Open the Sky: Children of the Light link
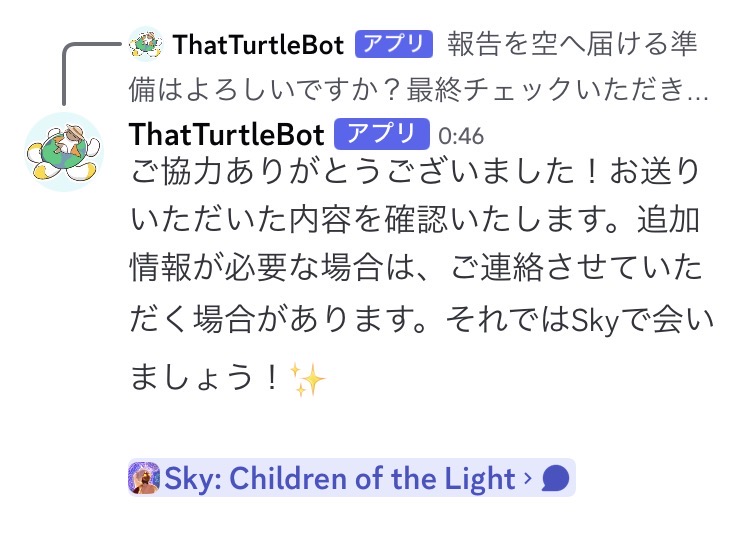Image resolution: width=750 pixels, height=551 pixels. click(339, 480)
